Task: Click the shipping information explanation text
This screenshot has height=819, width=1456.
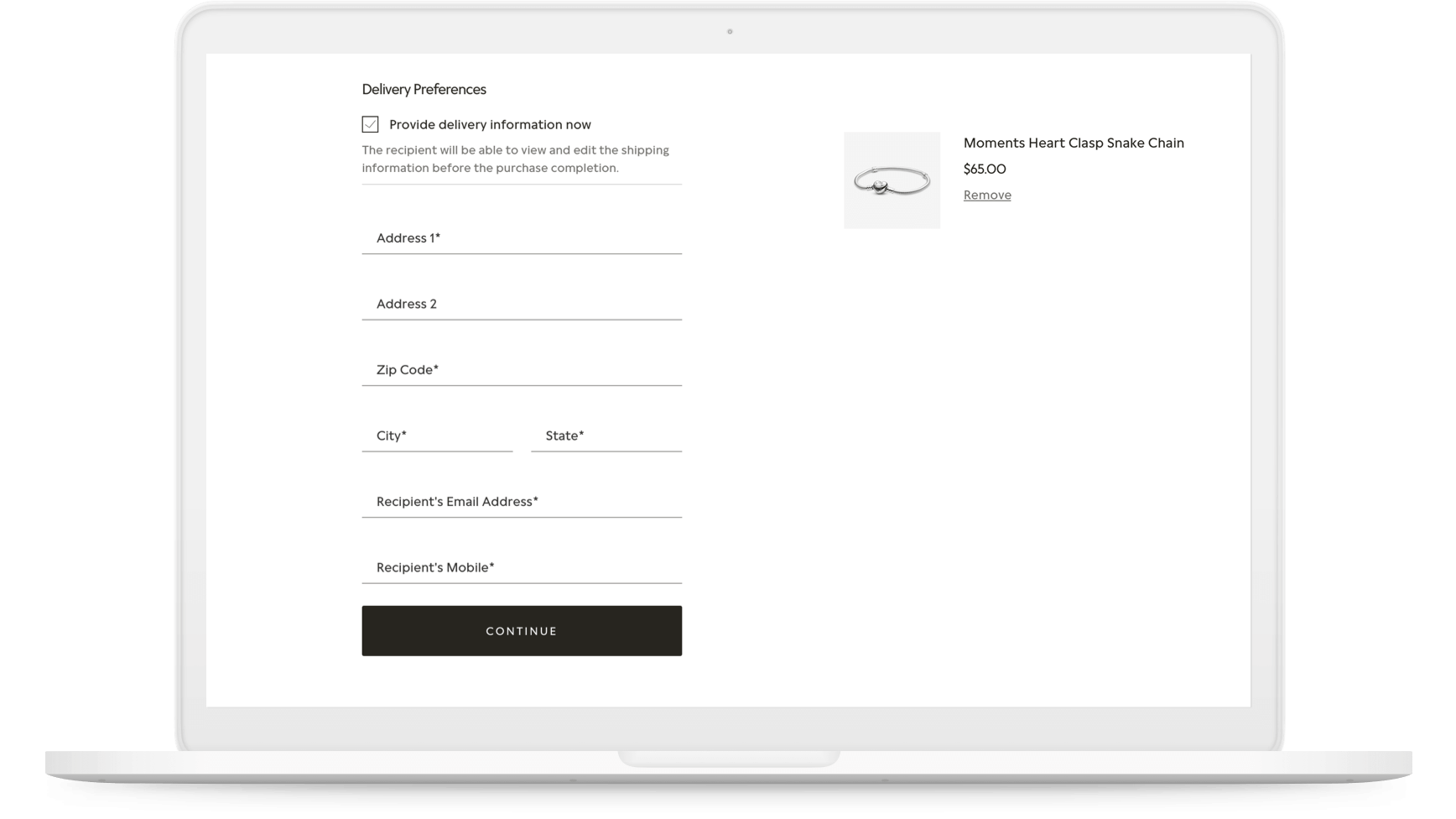Action: click(x=514, y=159)
